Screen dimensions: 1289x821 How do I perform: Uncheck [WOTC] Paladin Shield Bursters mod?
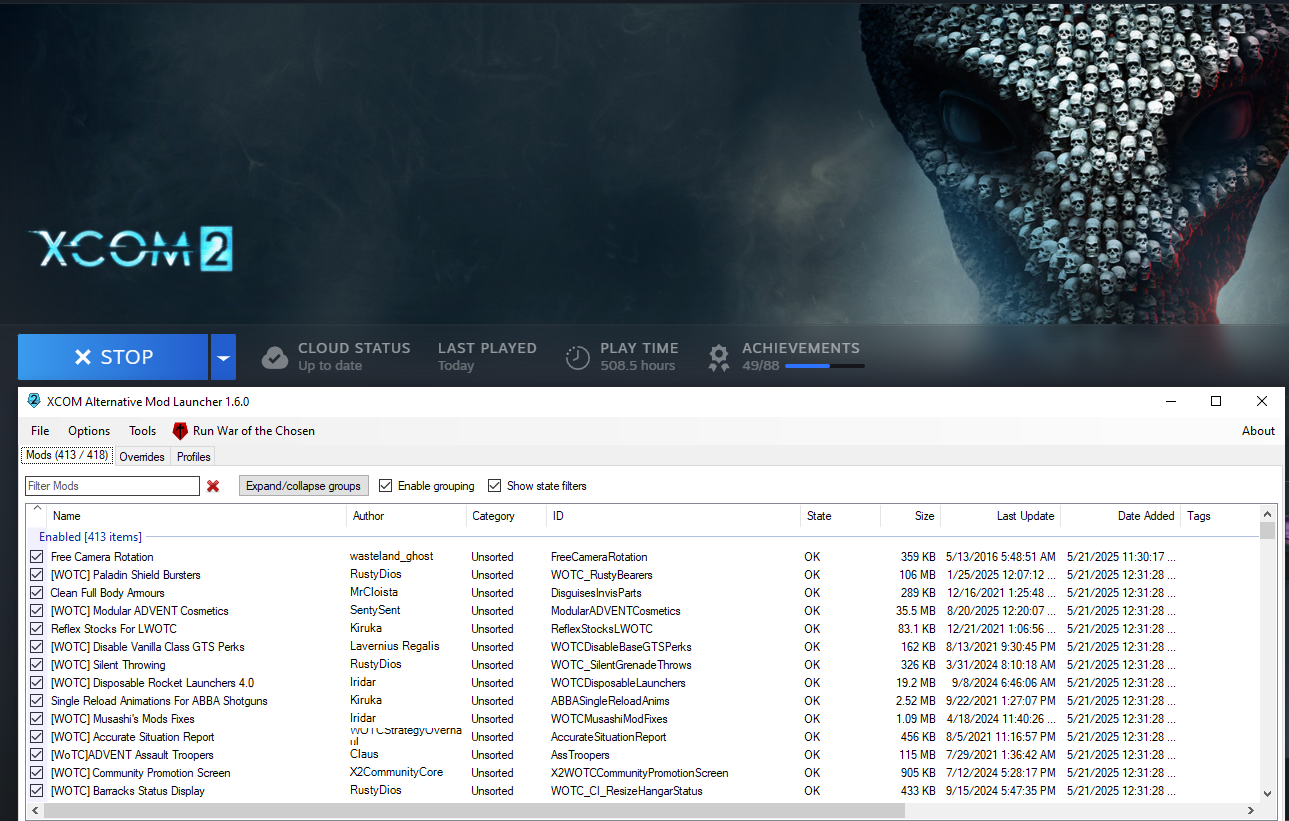37,575
